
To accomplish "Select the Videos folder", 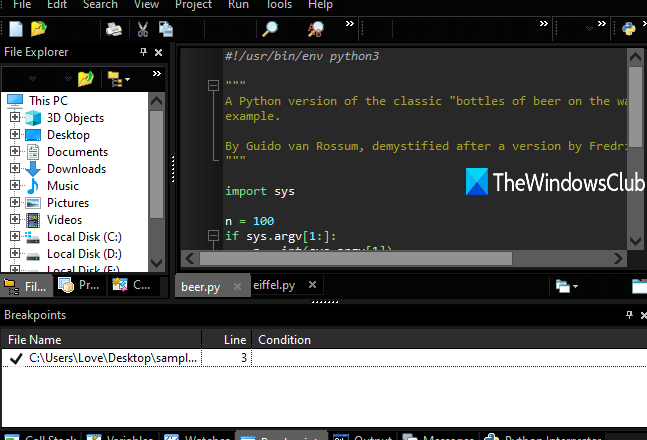I will click(x=64, y=220).
